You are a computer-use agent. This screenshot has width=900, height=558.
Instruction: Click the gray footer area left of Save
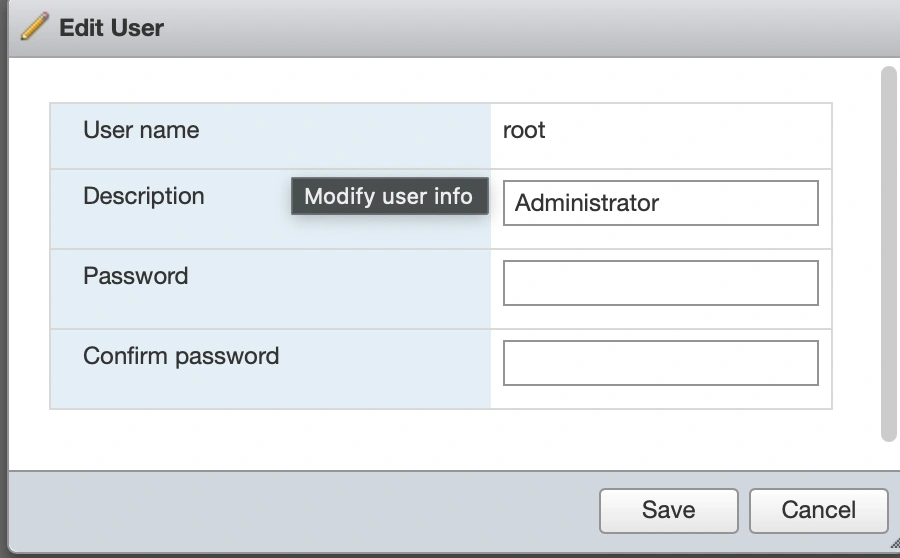300,510
